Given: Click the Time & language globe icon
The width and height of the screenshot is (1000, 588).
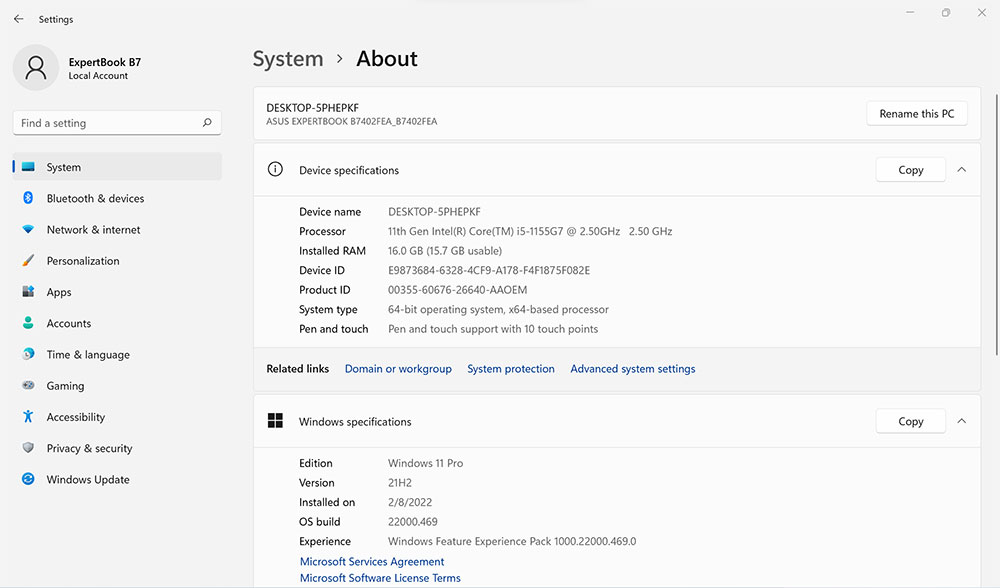Looking at the screenshot, I should 28,354.
